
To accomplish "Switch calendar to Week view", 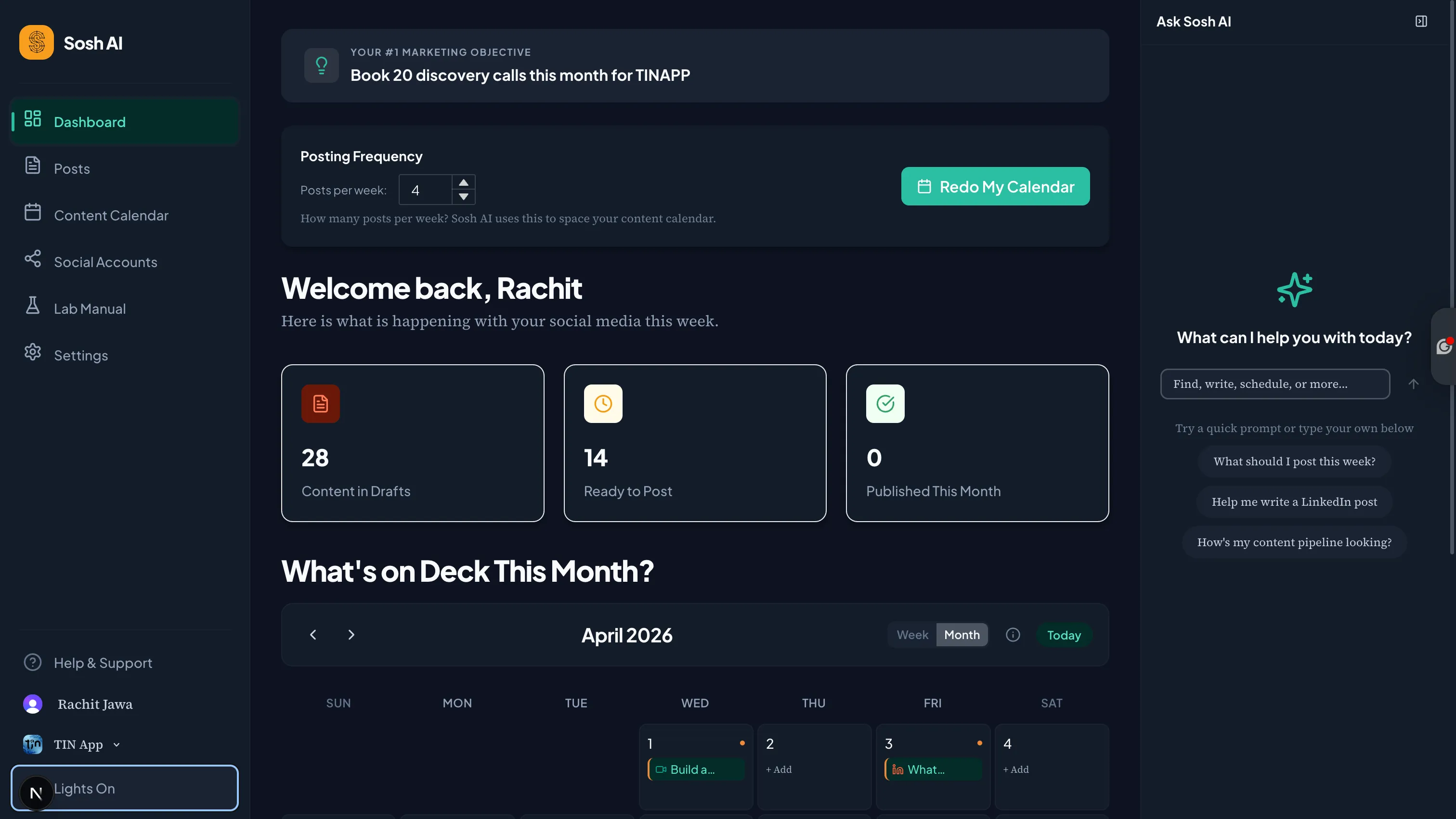I will [x=912, y=635].
